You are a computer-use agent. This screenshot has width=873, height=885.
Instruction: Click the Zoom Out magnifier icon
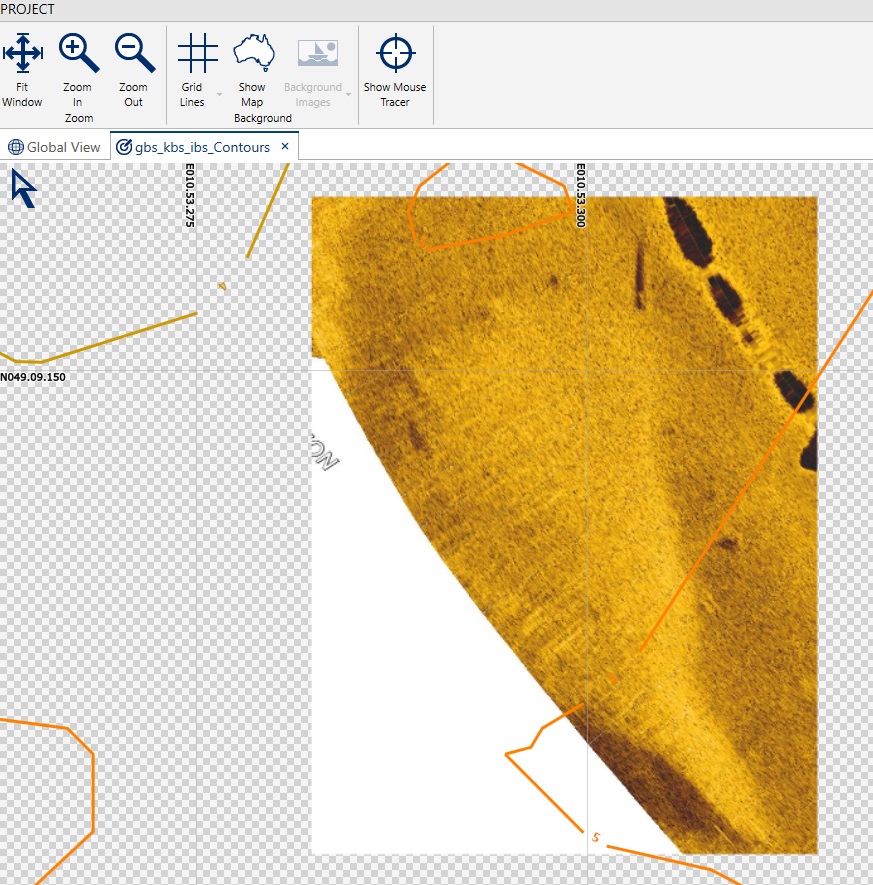(x=134, y=53)
